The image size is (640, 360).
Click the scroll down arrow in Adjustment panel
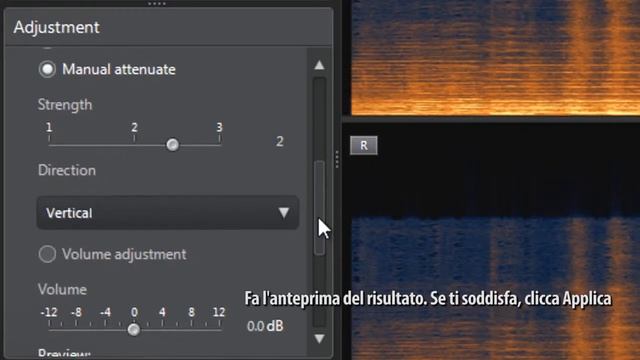click(320, 339)
